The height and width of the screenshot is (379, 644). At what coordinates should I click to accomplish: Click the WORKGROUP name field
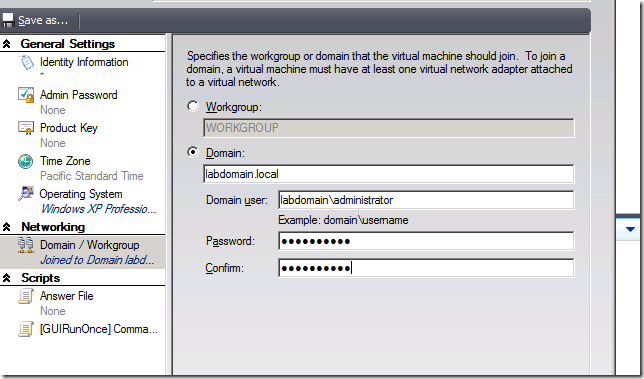pos(389,128)
